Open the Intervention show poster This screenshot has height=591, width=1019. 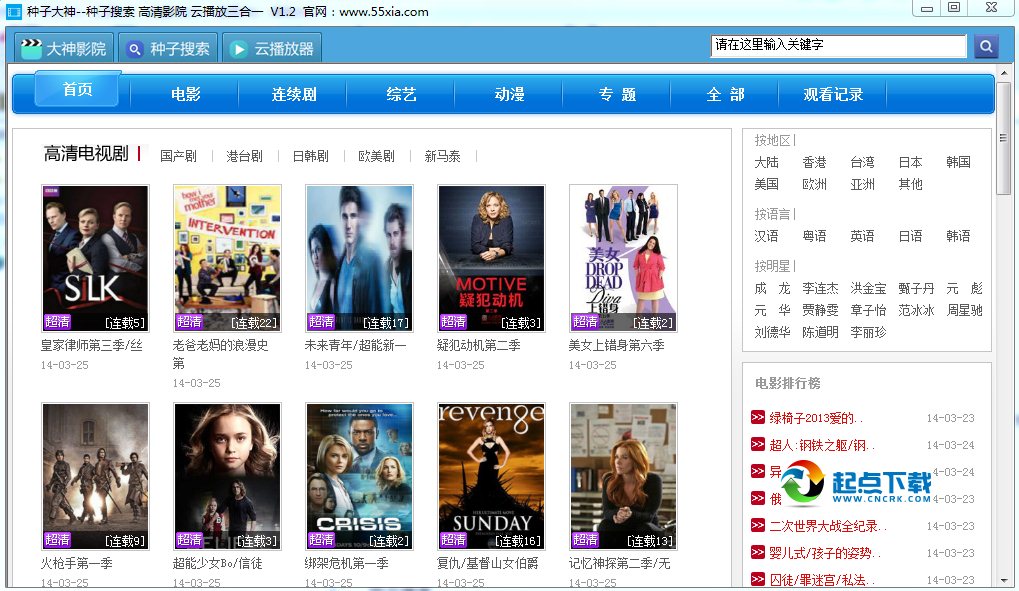(227, 259)
